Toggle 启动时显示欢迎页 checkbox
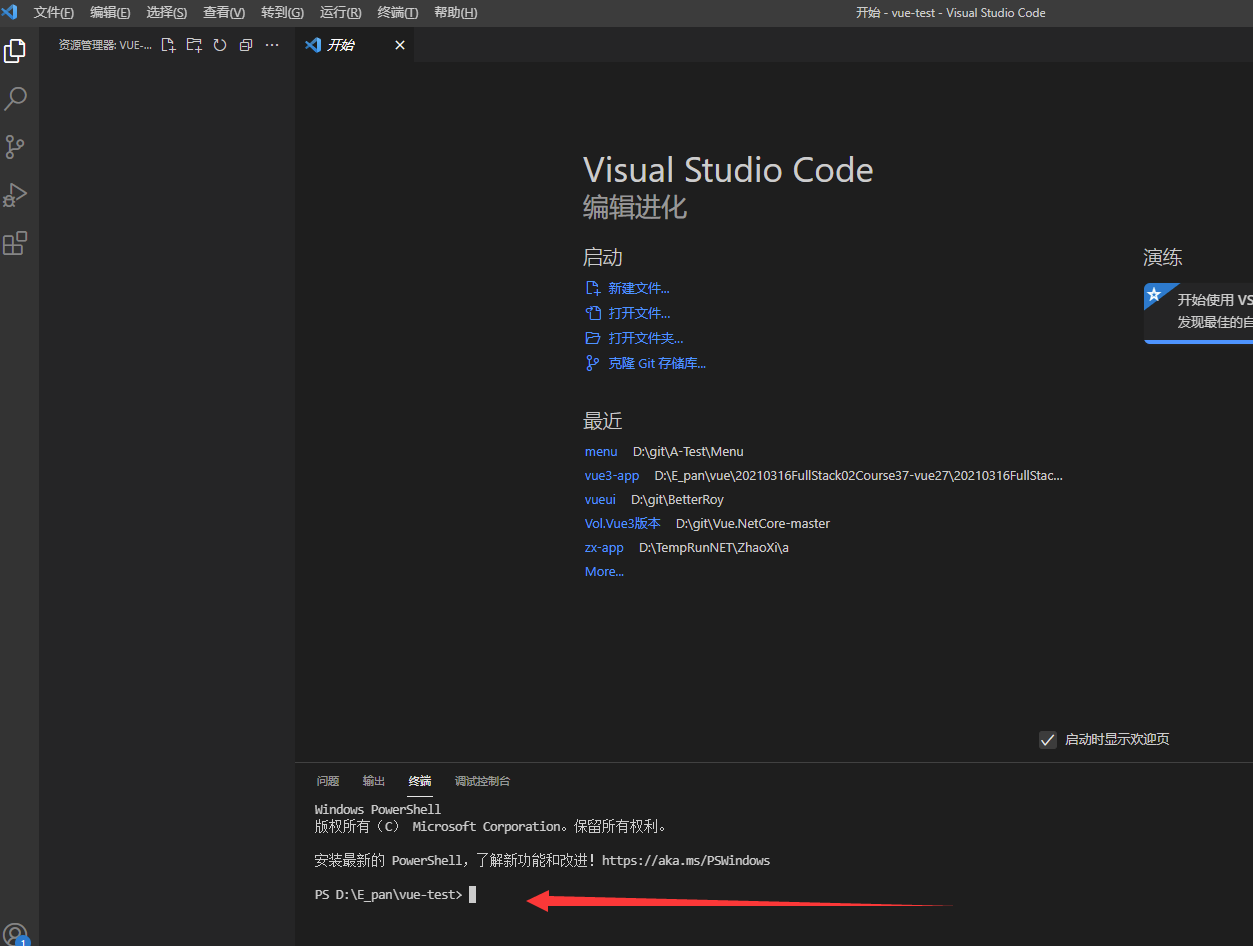This screenshot has width=1253, height=946. 1047,740
